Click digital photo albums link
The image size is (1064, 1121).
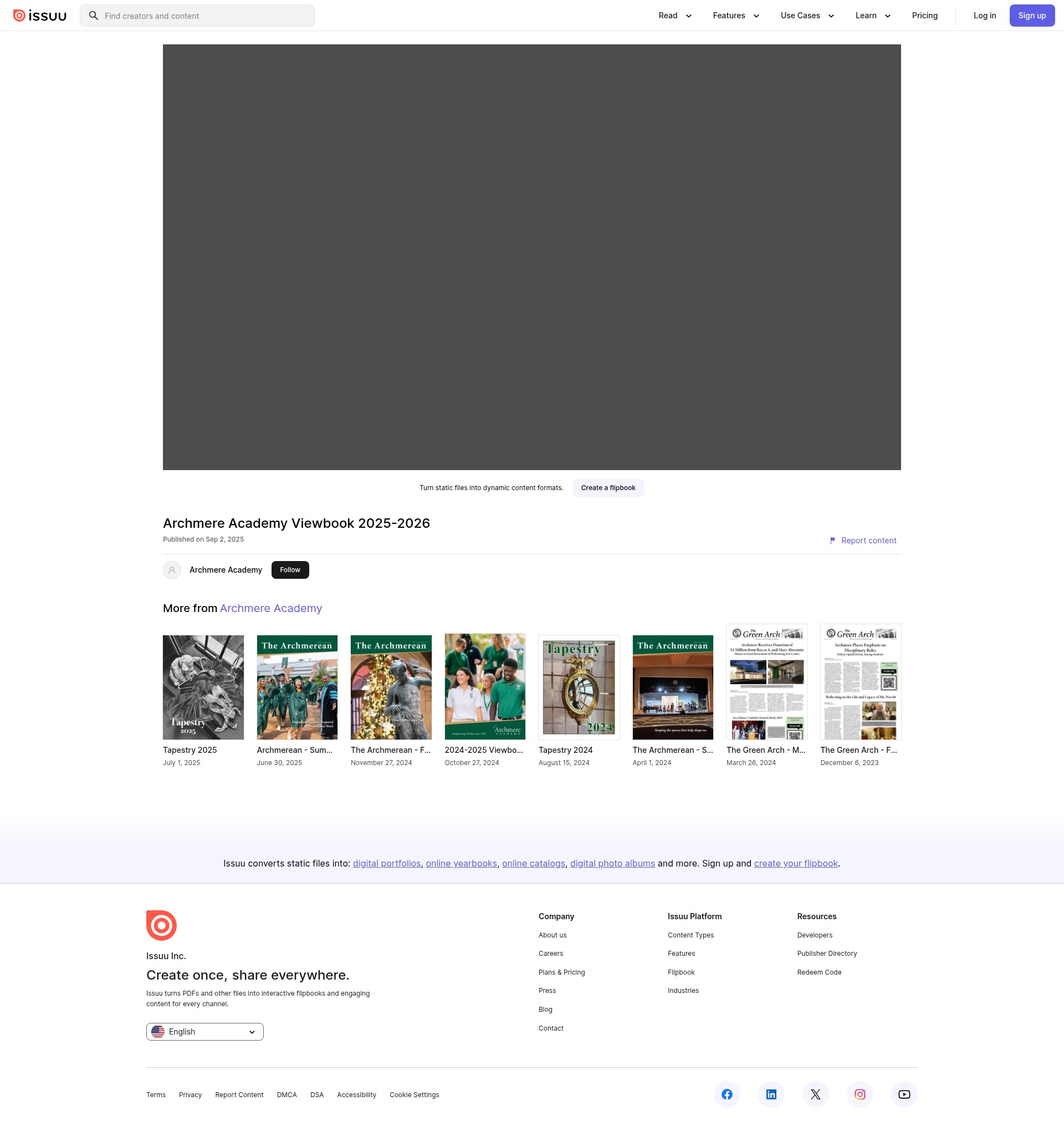click(612, 863)
